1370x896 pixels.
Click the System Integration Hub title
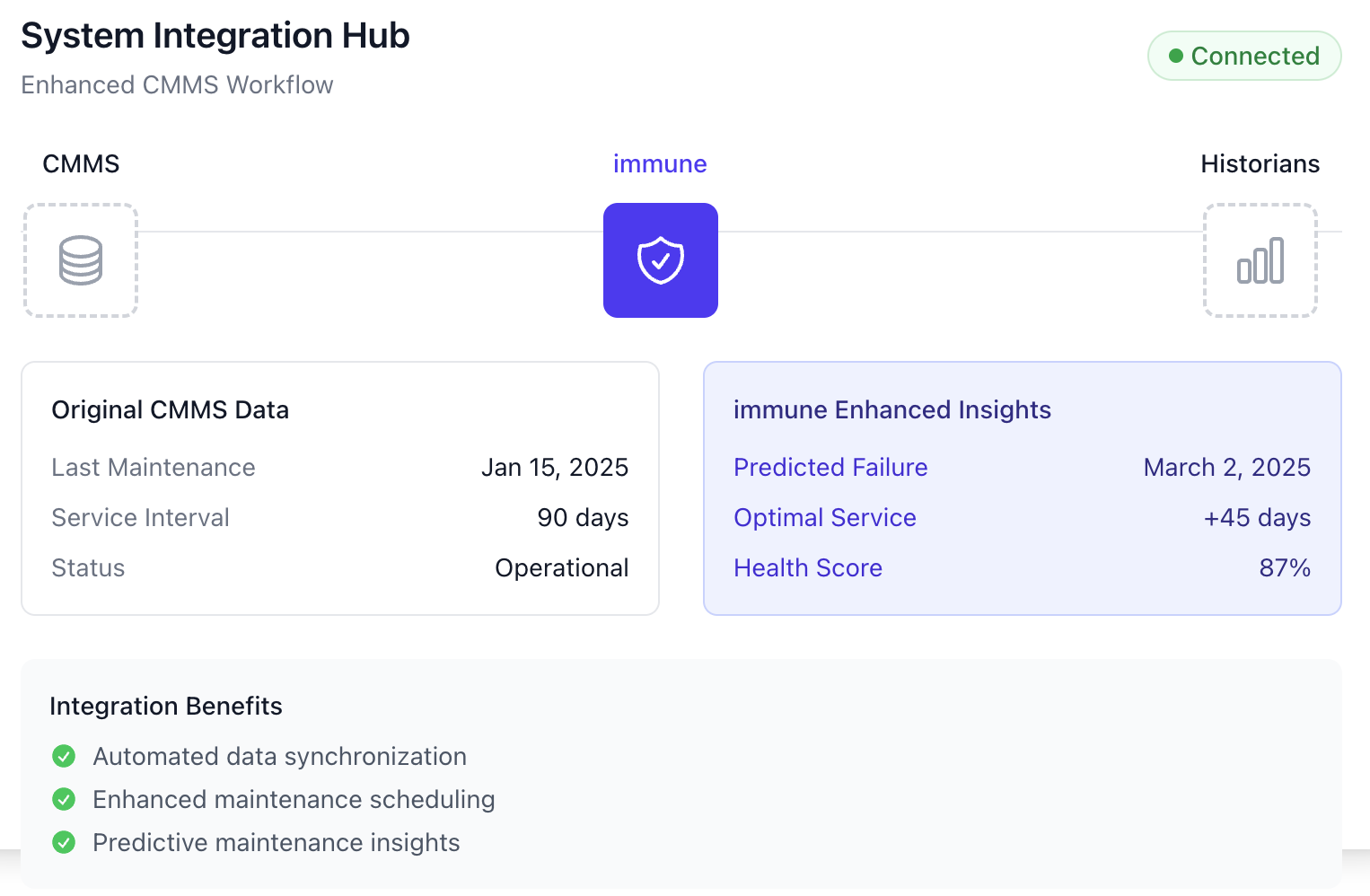pyautogui.click(x=215, y=36)
